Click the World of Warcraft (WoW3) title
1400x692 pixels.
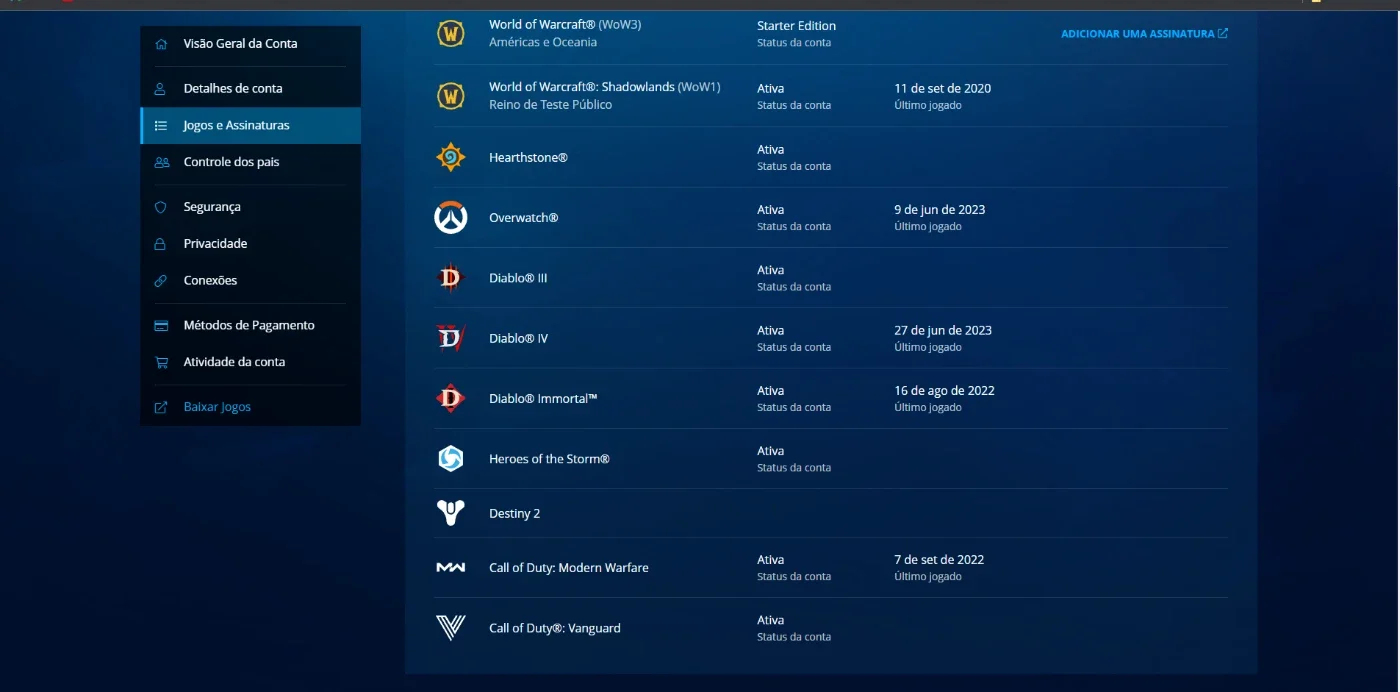(x=565, y=25)
